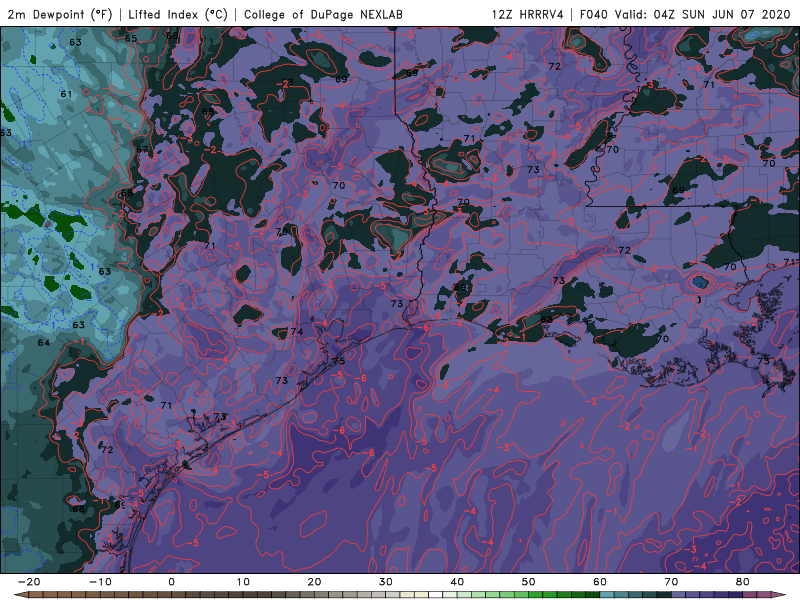The image size is (800, 600).
Task: Click the 80 label on the color scale
Action: 743,582
